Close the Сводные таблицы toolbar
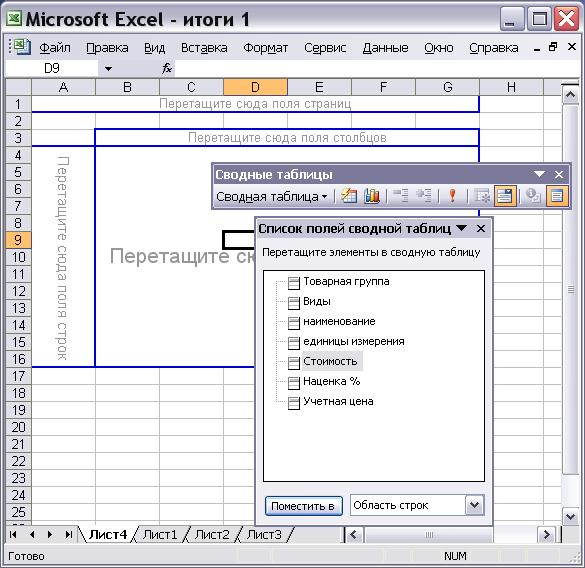 (559, 174)
